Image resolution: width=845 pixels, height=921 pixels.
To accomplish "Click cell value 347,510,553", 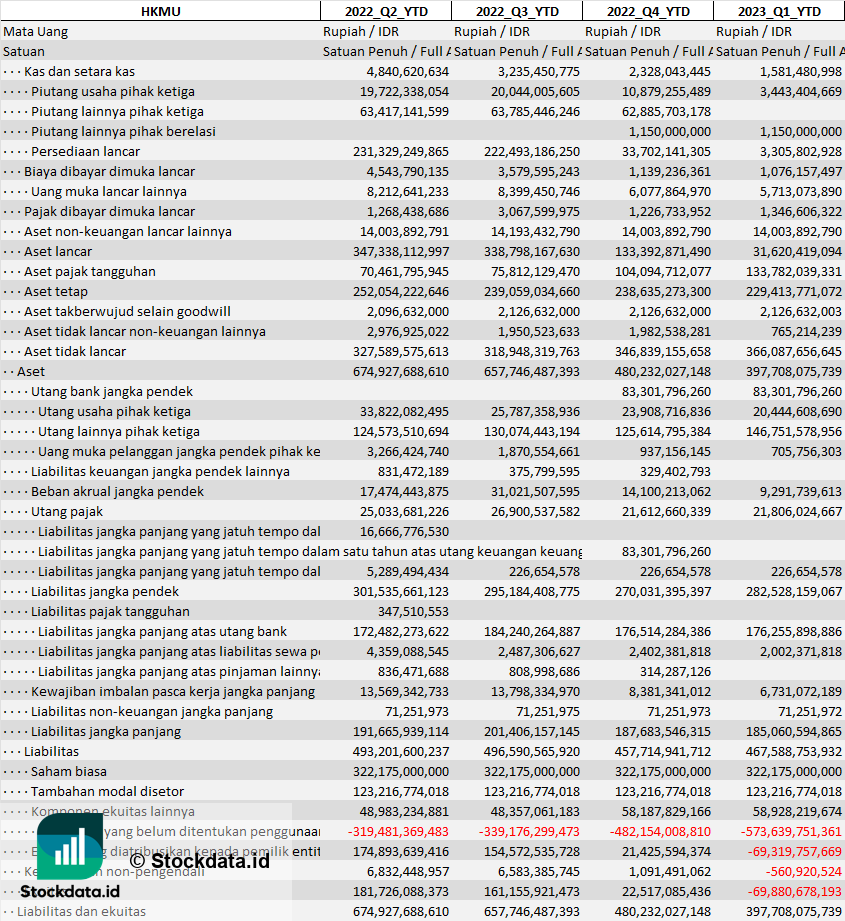I will pyautogui.click(x=413, y=611).
